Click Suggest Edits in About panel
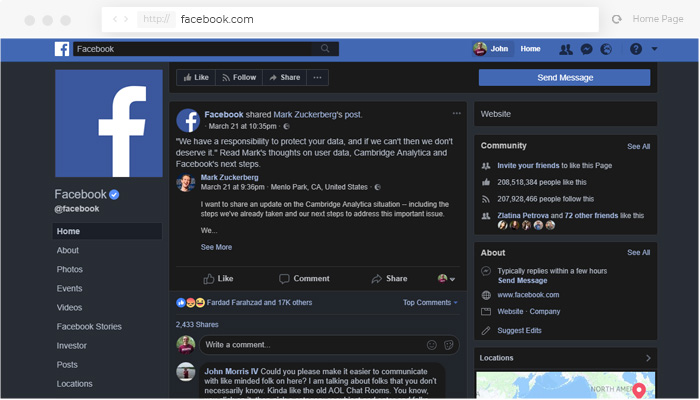The height and width of the screenshot is (400, 700). coord(519,331)
